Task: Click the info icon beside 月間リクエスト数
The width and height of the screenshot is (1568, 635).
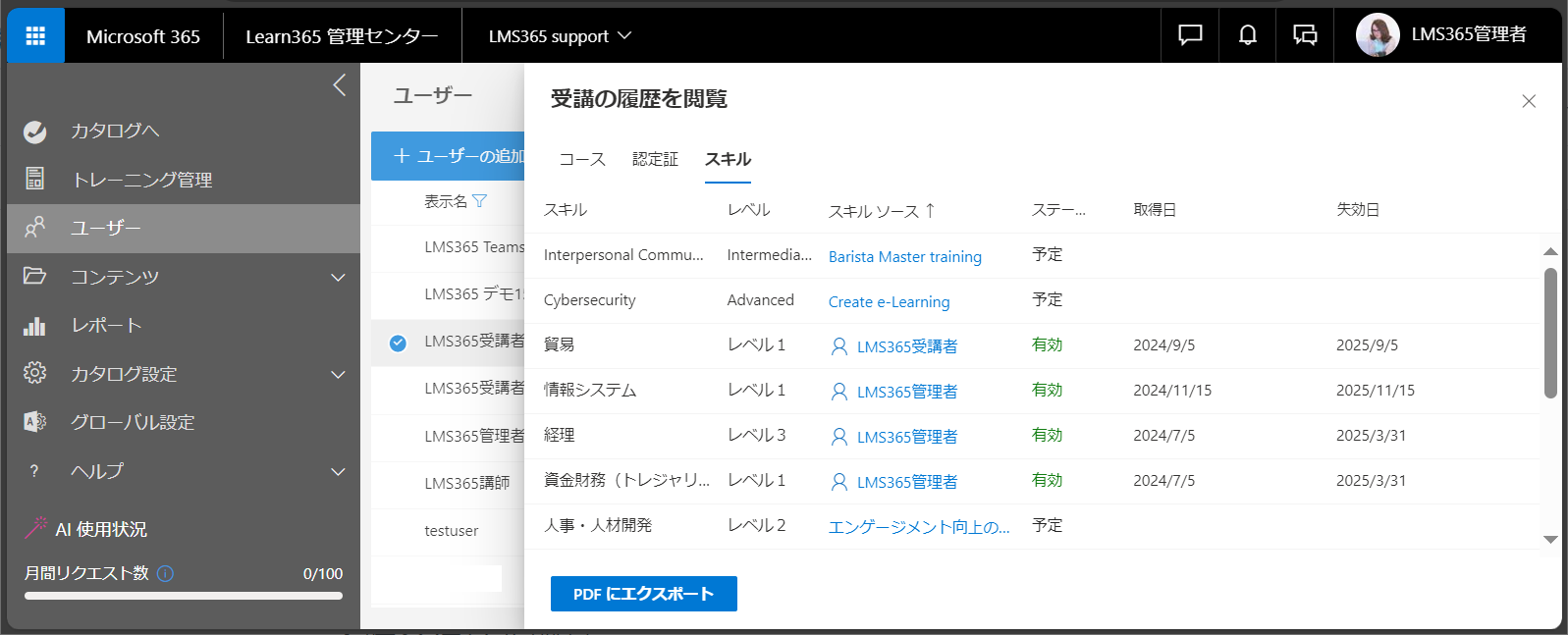Action: click(x=165, y=573)
